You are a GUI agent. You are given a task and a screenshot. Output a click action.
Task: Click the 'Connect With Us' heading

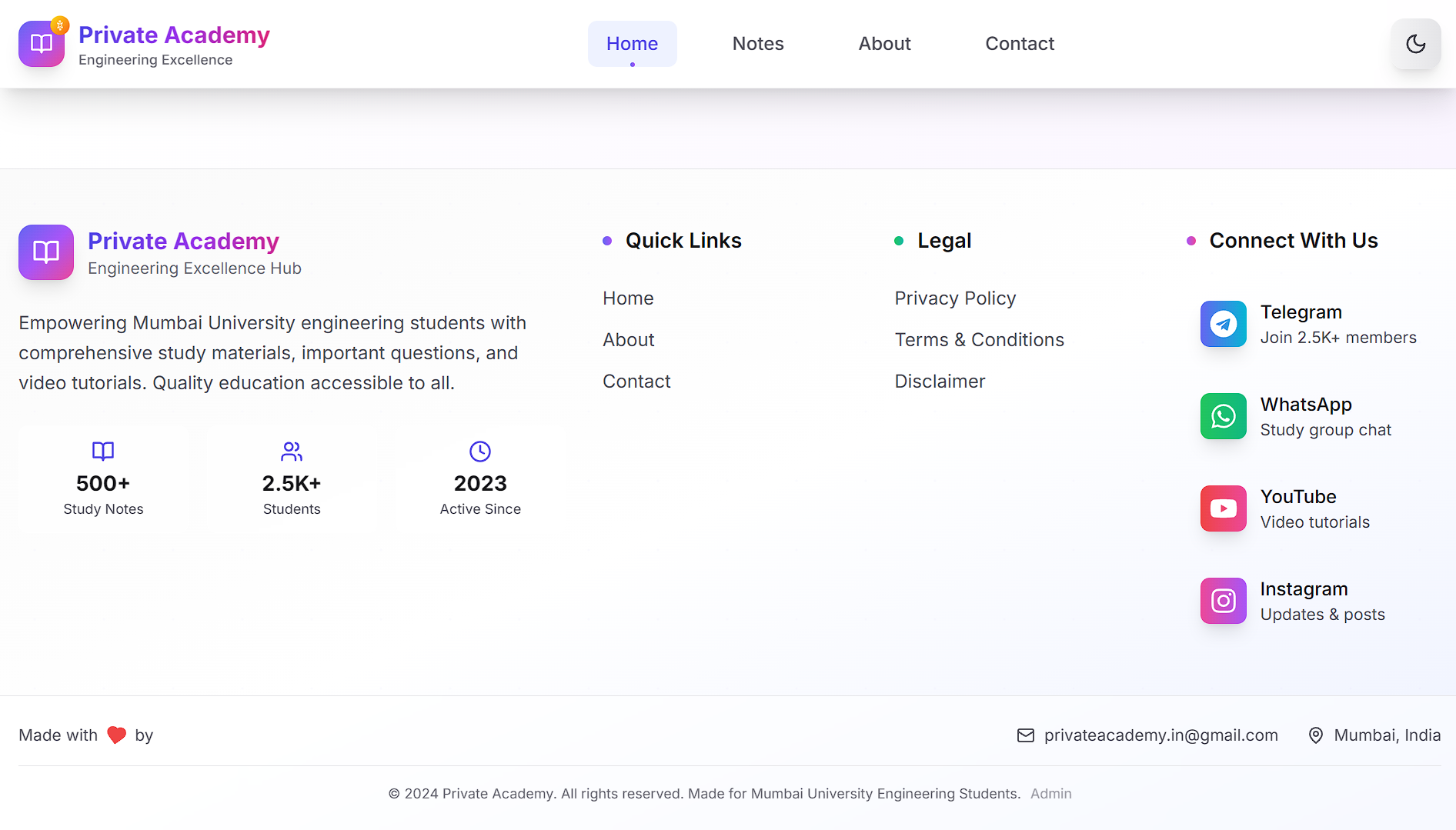tap(1293, 241)
